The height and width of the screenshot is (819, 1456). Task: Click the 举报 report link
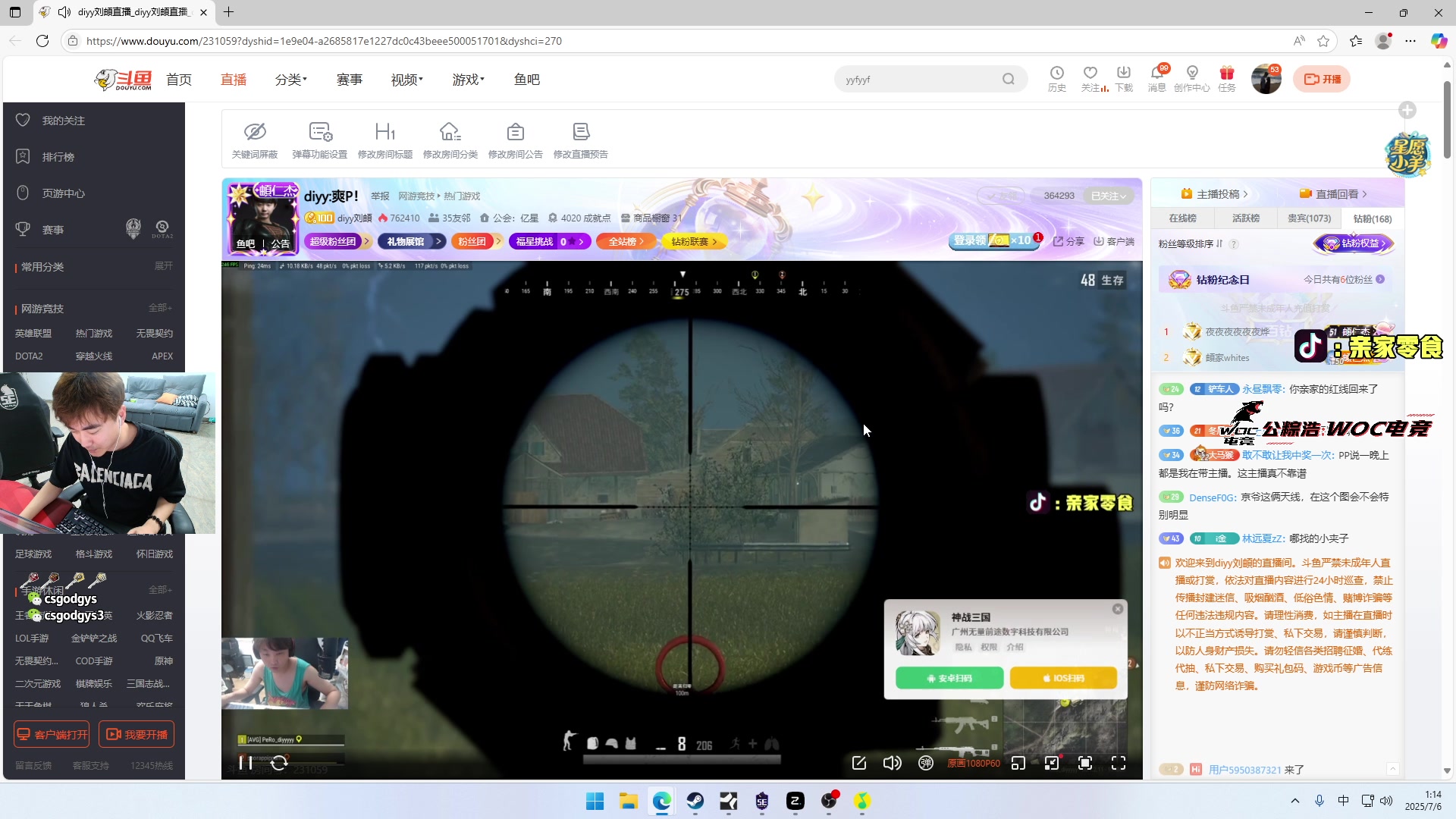[x=380, y=196]
